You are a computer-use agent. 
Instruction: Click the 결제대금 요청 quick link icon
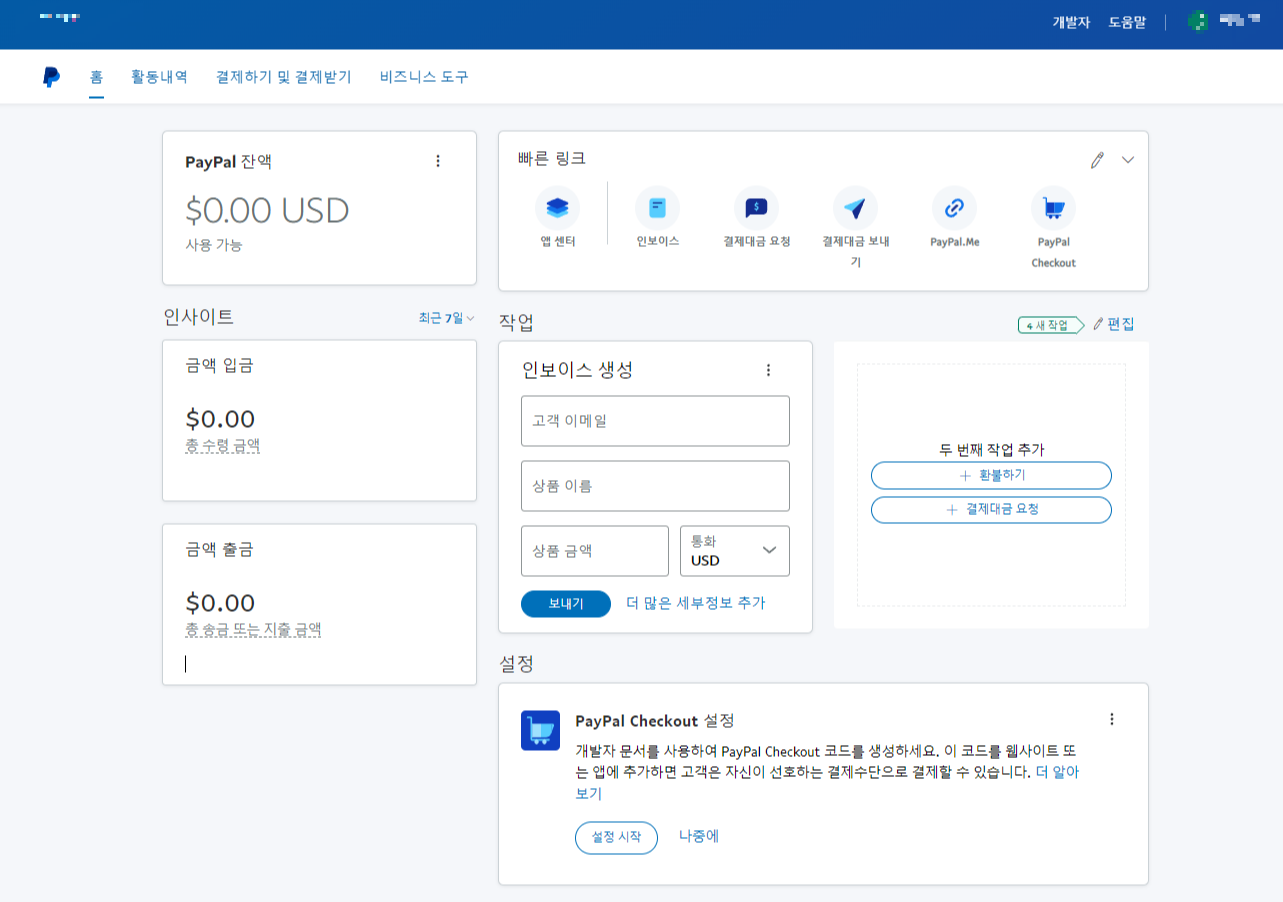point(756,208)
